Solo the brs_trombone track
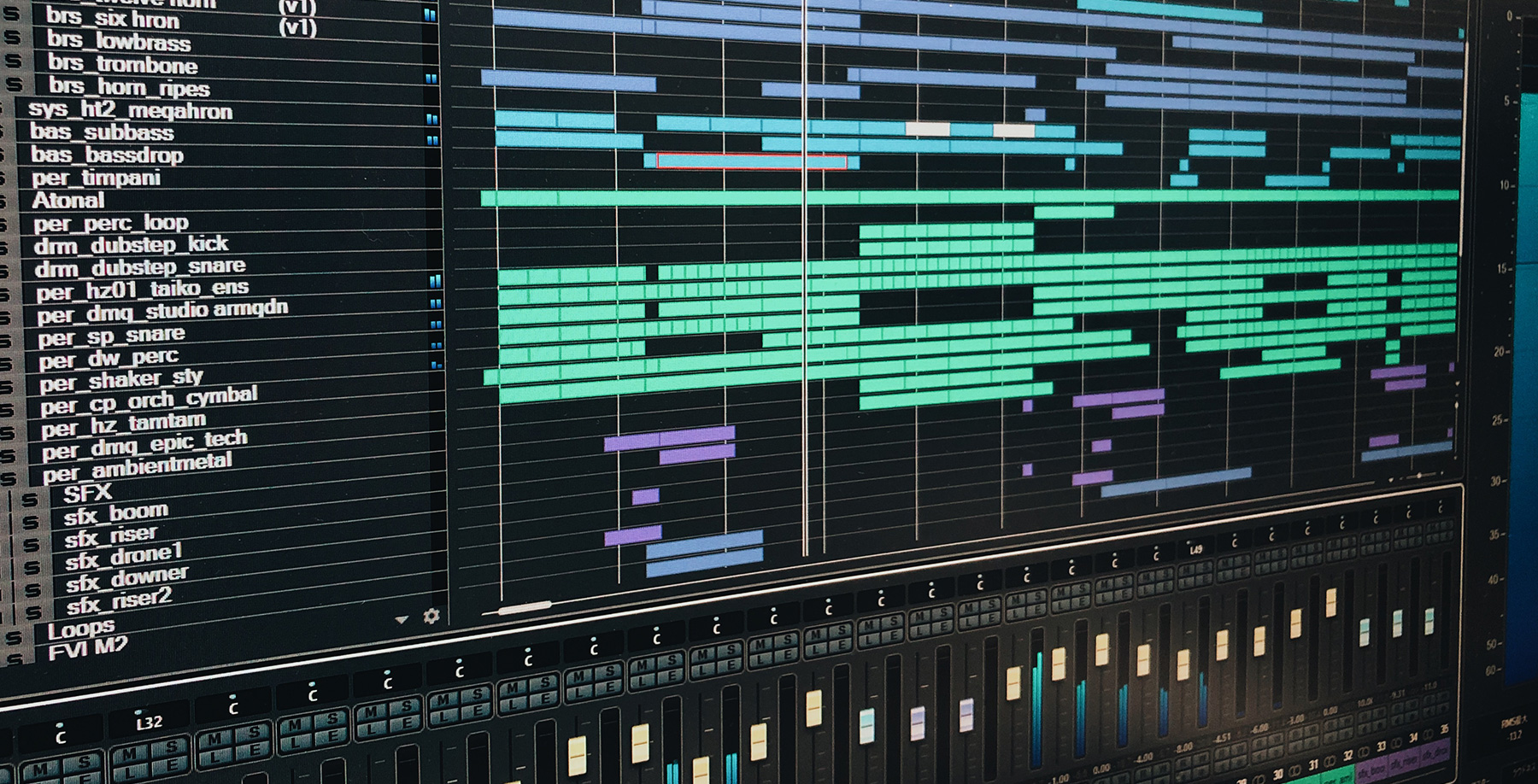 [13, 61]
